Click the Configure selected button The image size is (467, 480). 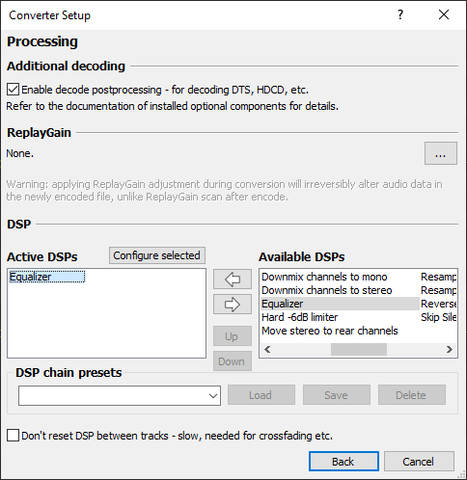[157, 256]
